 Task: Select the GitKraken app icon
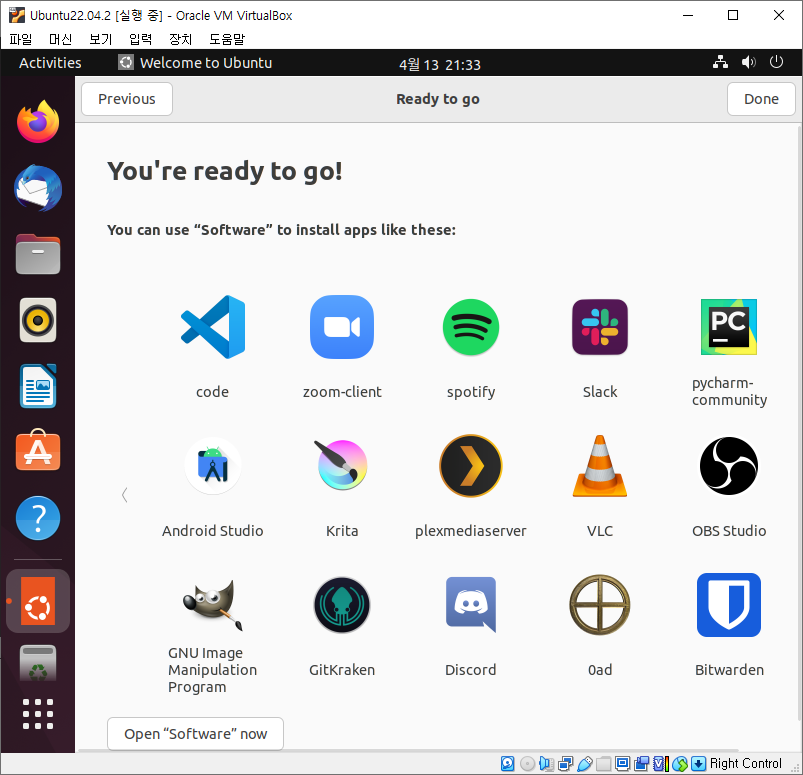click(342, 605)
